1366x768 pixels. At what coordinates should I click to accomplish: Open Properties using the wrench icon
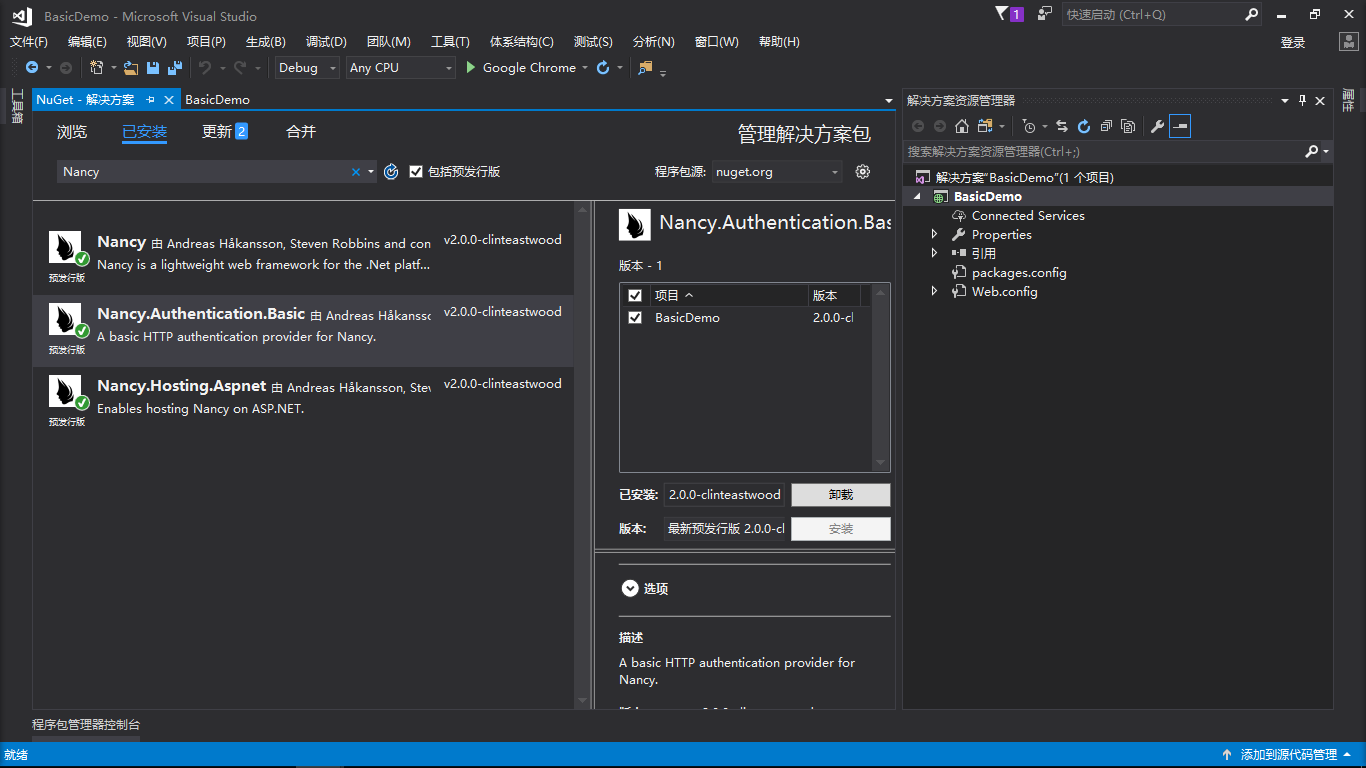point(1157,126)
